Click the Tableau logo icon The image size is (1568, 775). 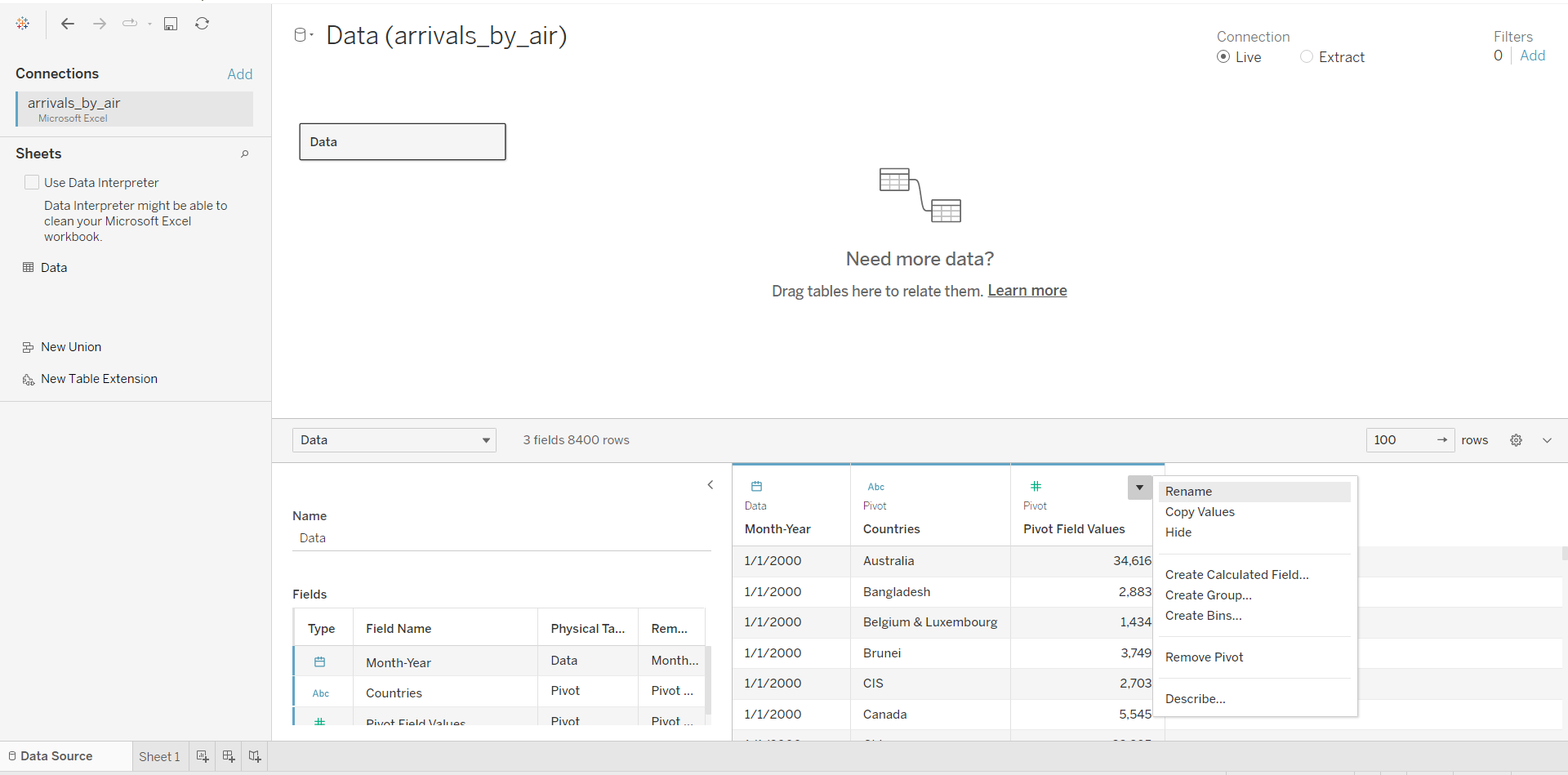point(23,24)
